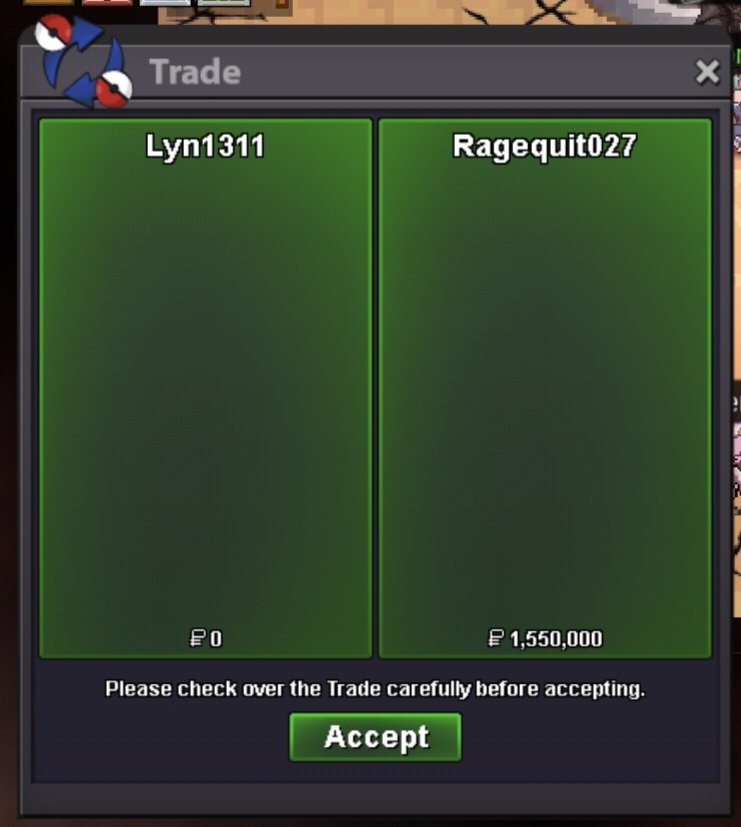Click the orange hotbar button at top

point(49,2)
